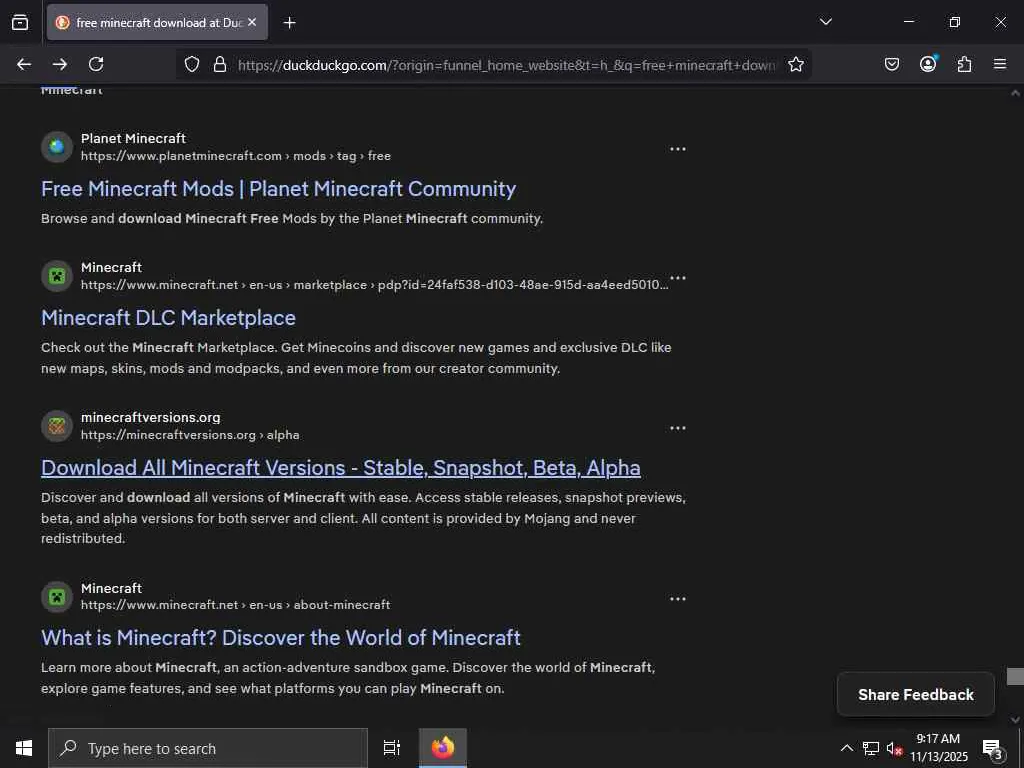Open the Firefox hamburger application menu
1024x768 pixels.
coord(1000,64)
